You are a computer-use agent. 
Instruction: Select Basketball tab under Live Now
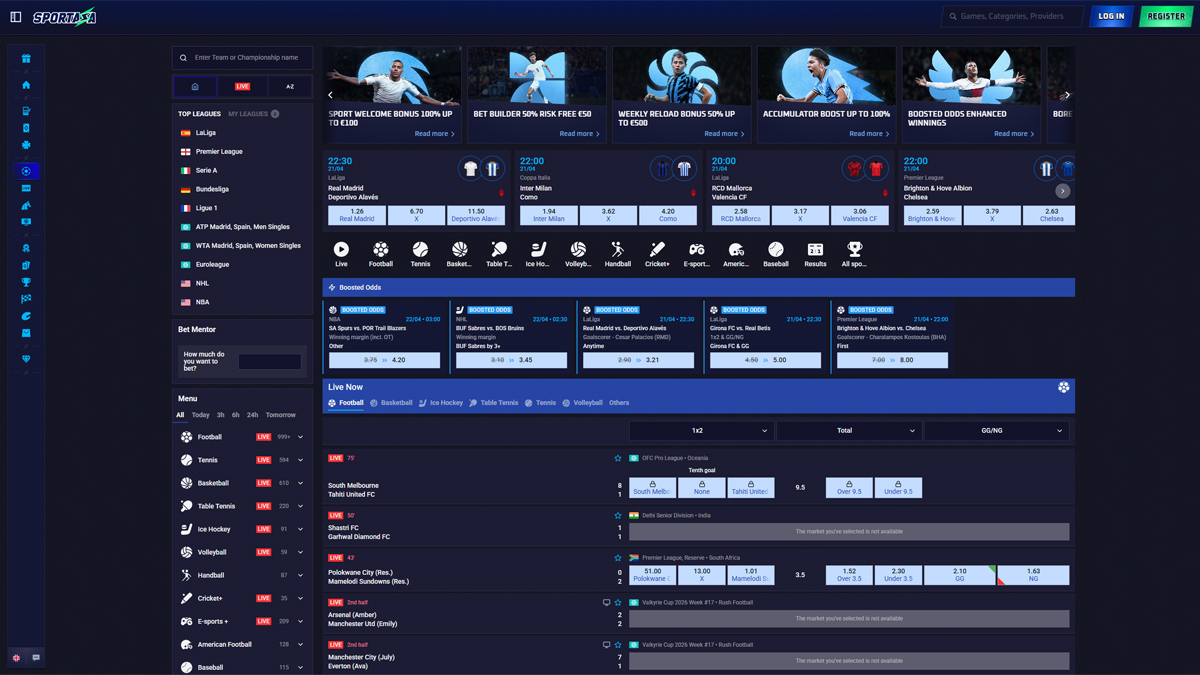(x=391, y=403)
